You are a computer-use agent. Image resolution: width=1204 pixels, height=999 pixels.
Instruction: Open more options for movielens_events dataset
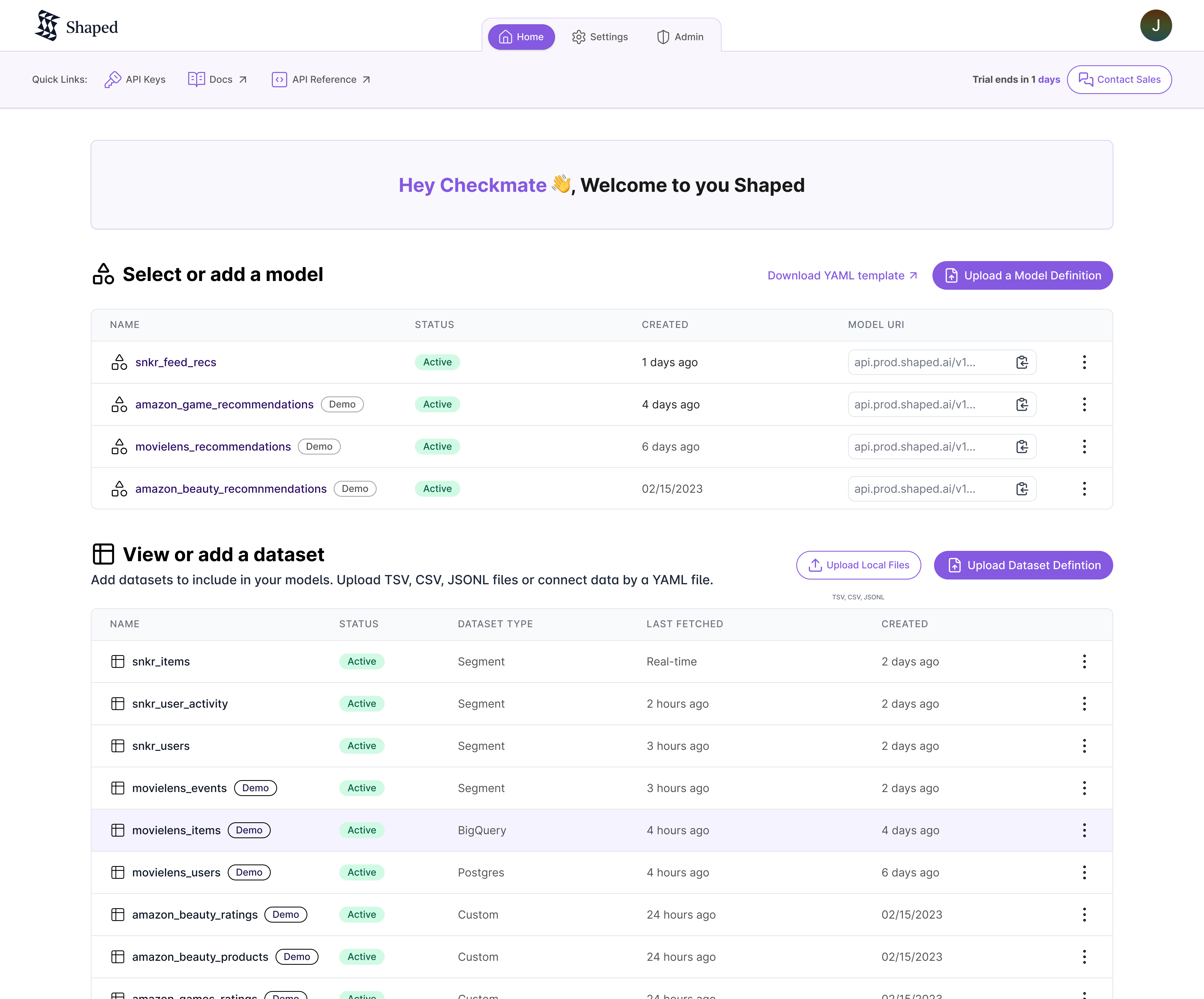pyautogui.click(x=1084, y=788)
